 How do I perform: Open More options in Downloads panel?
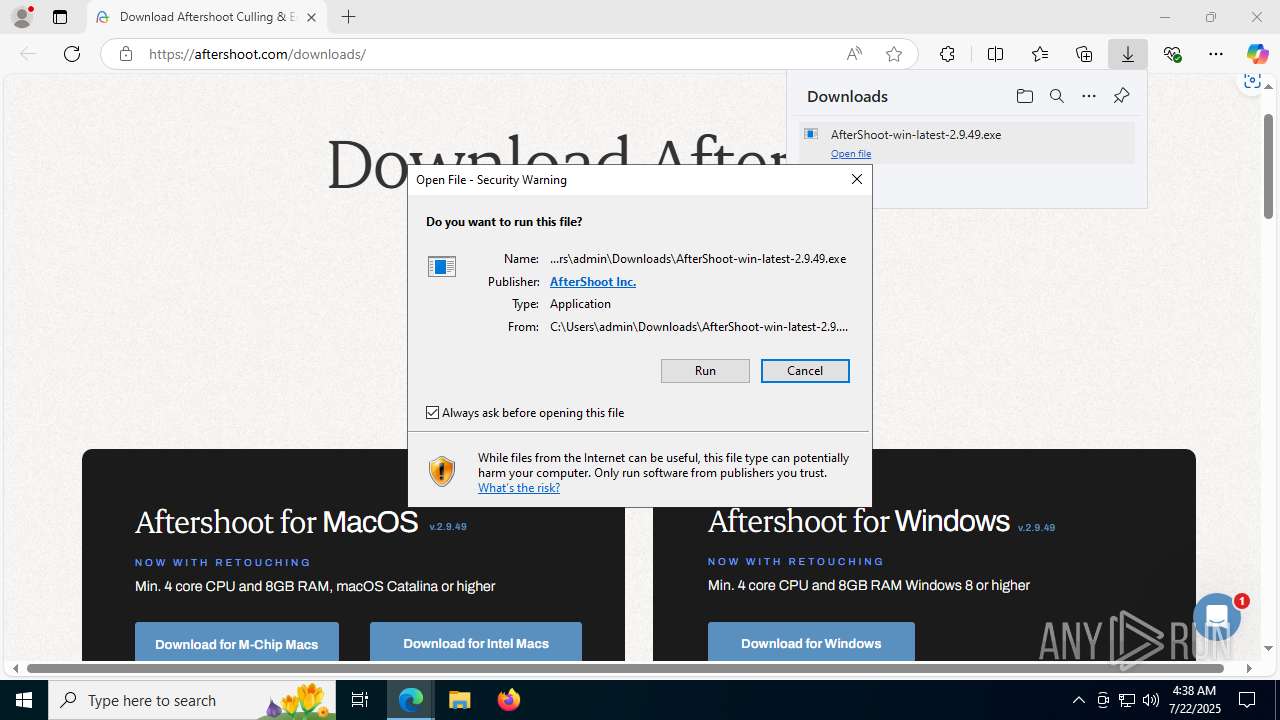(x=1089, y=96)
